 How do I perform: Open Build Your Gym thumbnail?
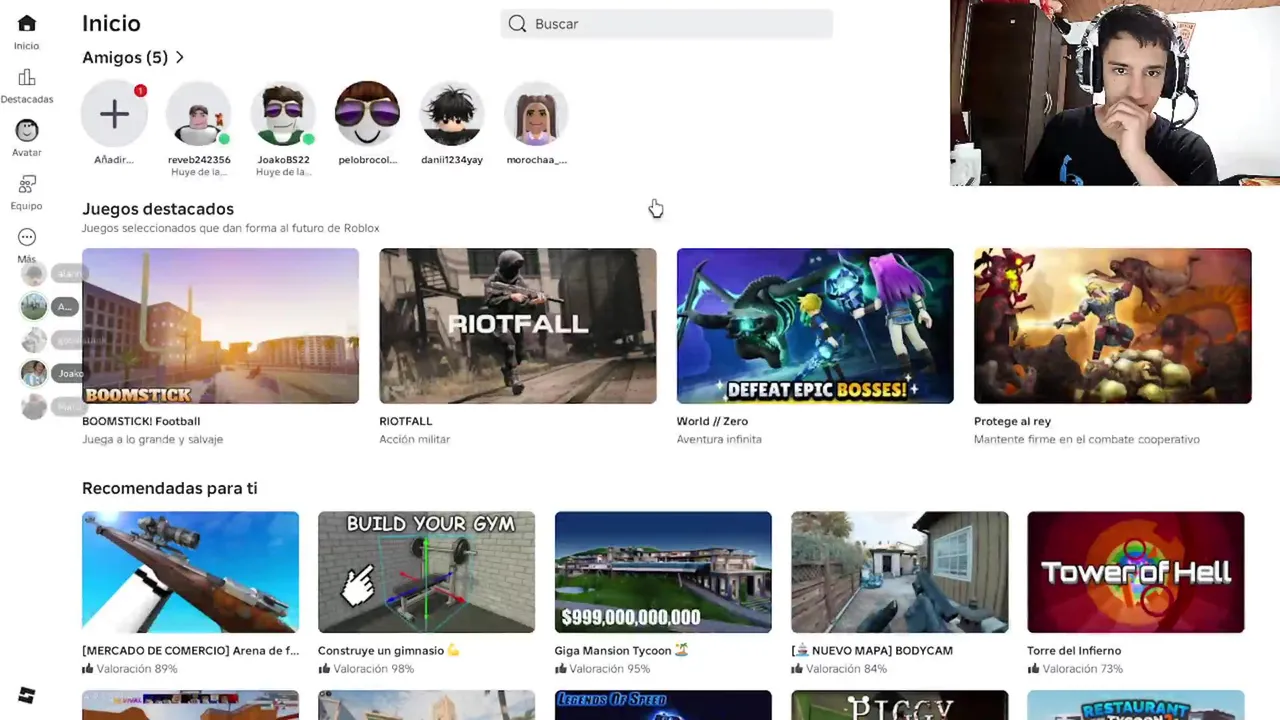coord(426,572)
